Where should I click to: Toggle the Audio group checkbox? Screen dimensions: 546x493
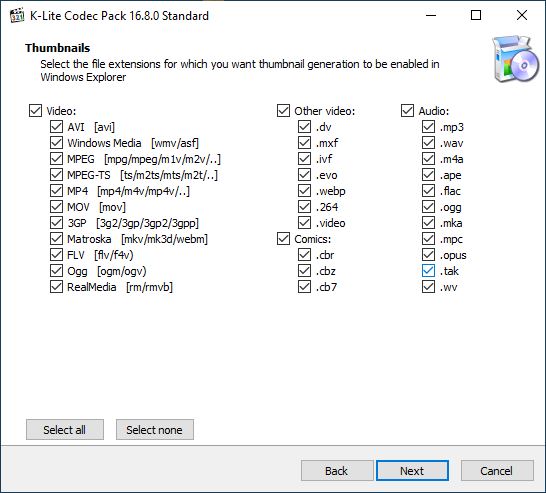pyautogui.click(x=407, y=111)
